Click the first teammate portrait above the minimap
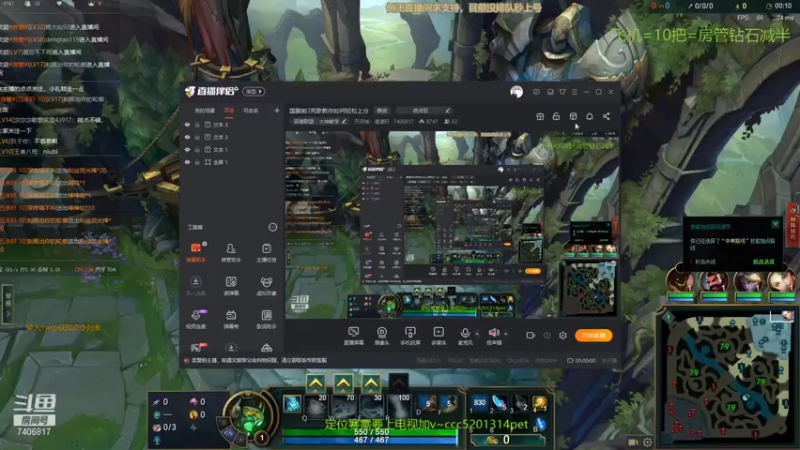This screenshot has height=450, width=800. point(681,281)
